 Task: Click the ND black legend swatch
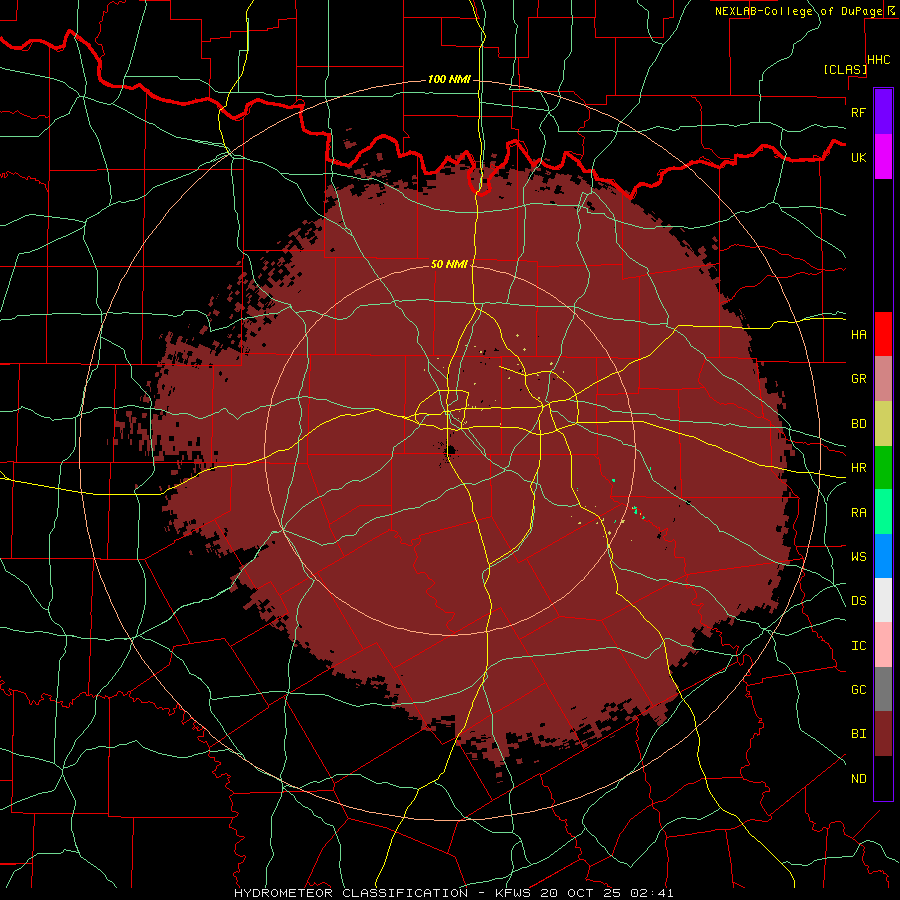tap(883, 778)
